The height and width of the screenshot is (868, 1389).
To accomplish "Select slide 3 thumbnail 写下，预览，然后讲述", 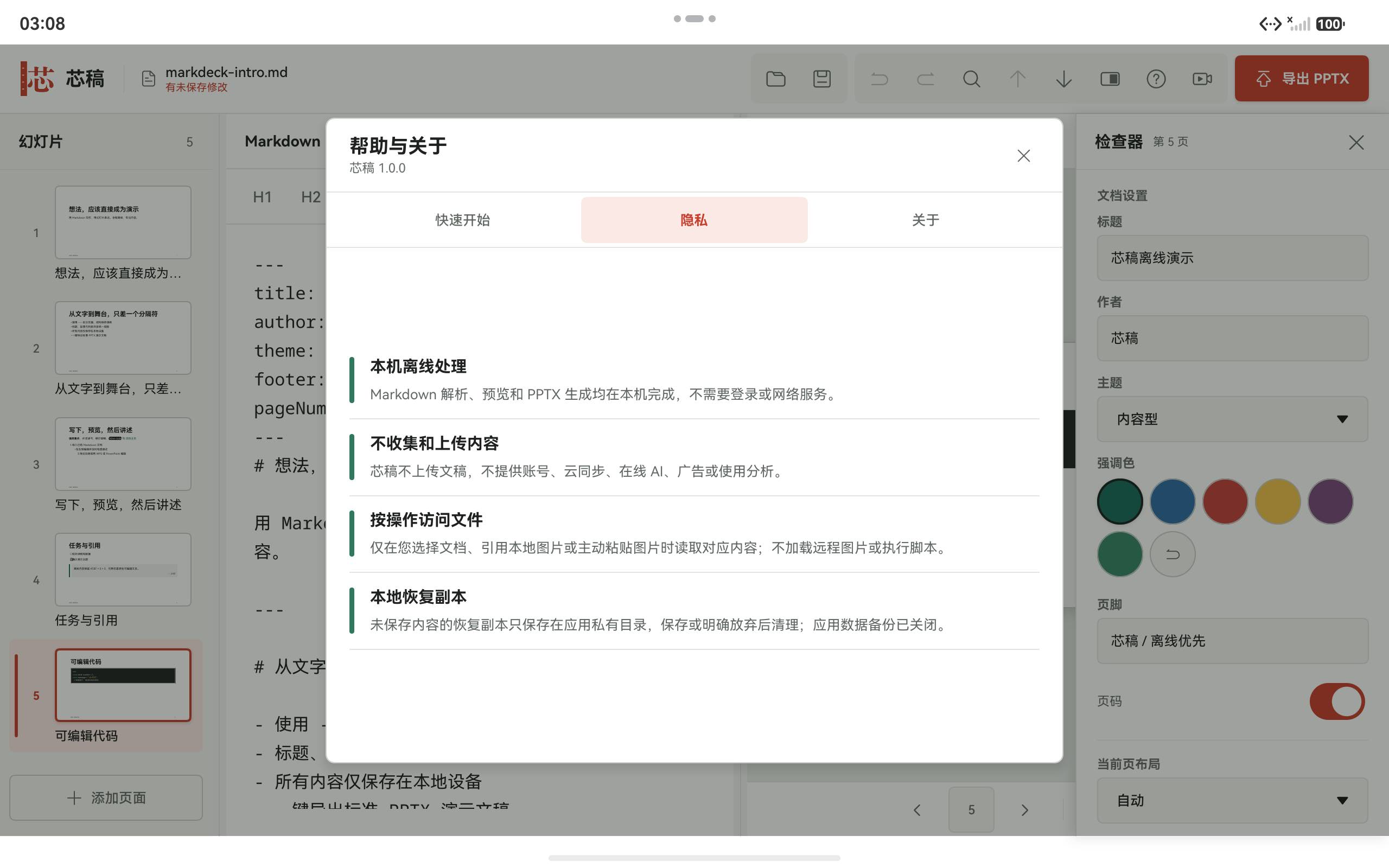I will point(123,454).
